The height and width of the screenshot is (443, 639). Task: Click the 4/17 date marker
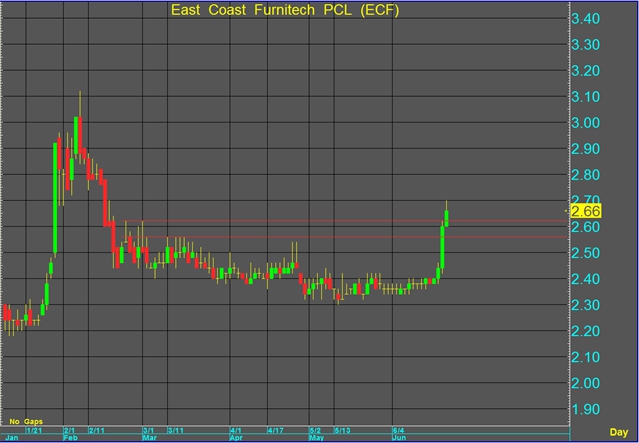point(276,430)
